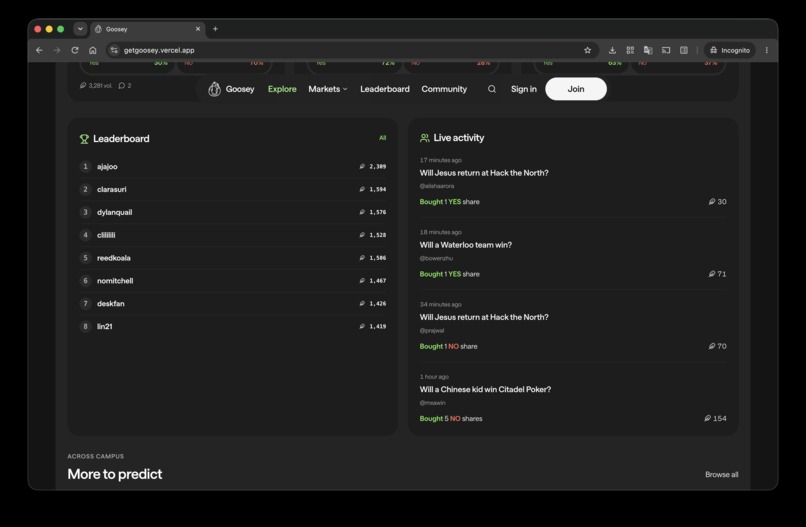Click the cast media icon
The height and width of the screenshot is (527, 806).
(666, 50)
